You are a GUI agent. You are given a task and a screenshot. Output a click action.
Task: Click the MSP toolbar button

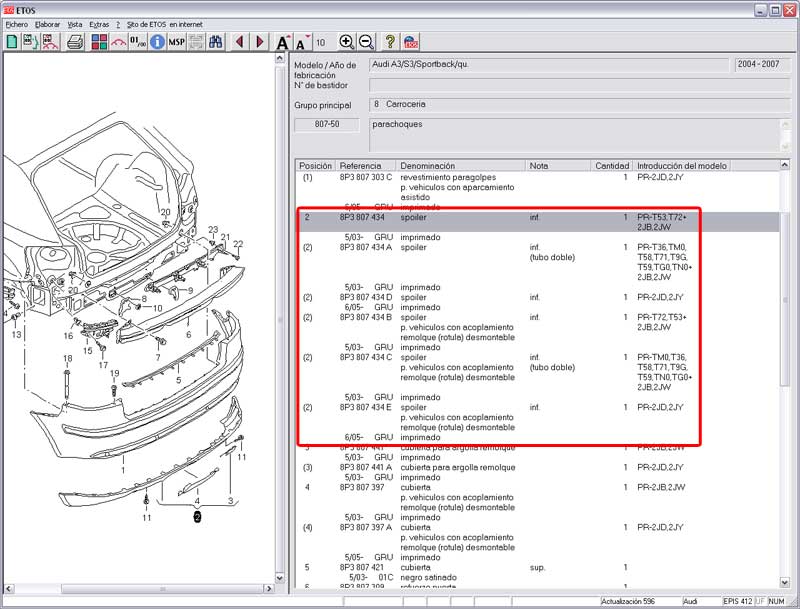pos(177,42)
